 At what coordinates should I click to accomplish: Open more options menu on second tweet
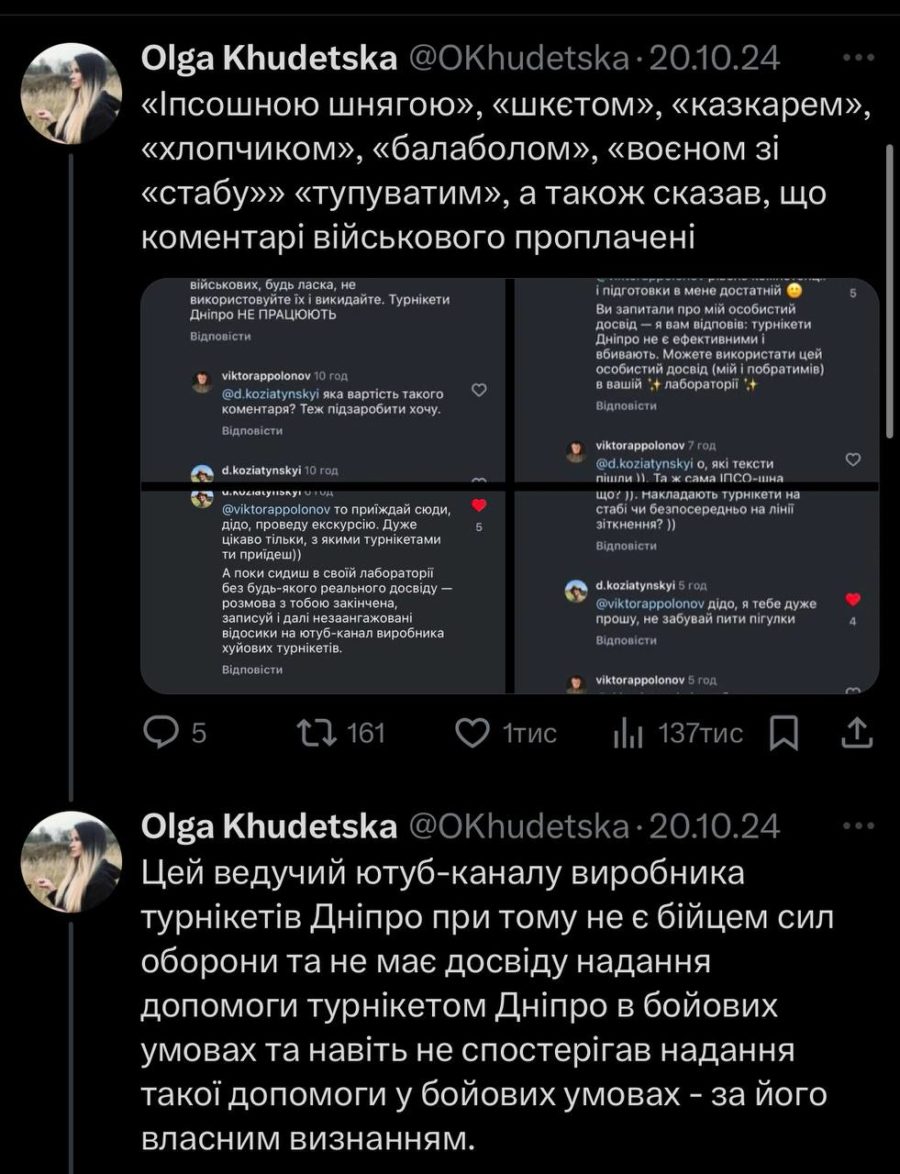tap(858, 826)
